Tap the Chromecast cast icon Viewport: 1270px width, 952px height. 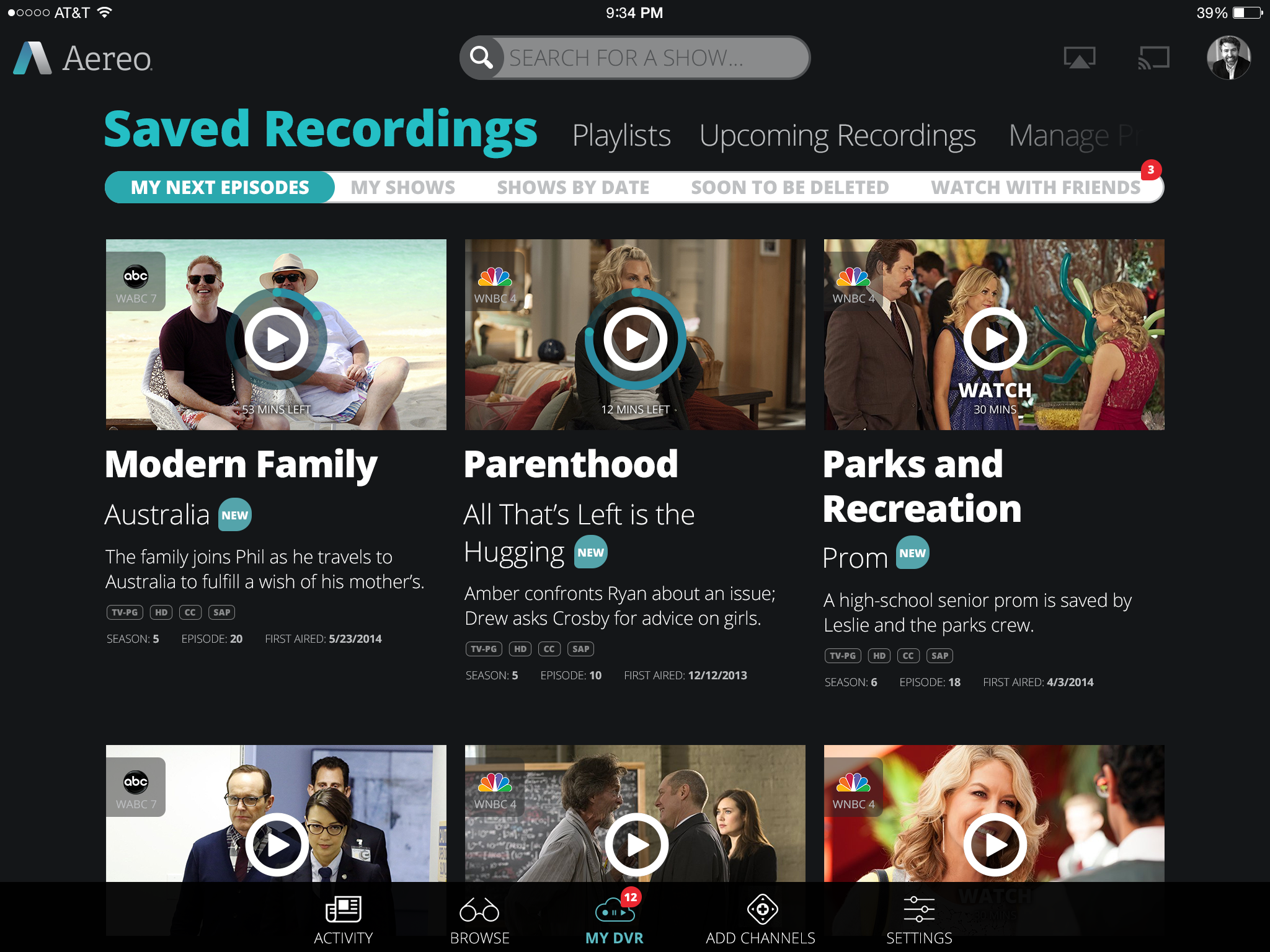[x=1153, y=58]
